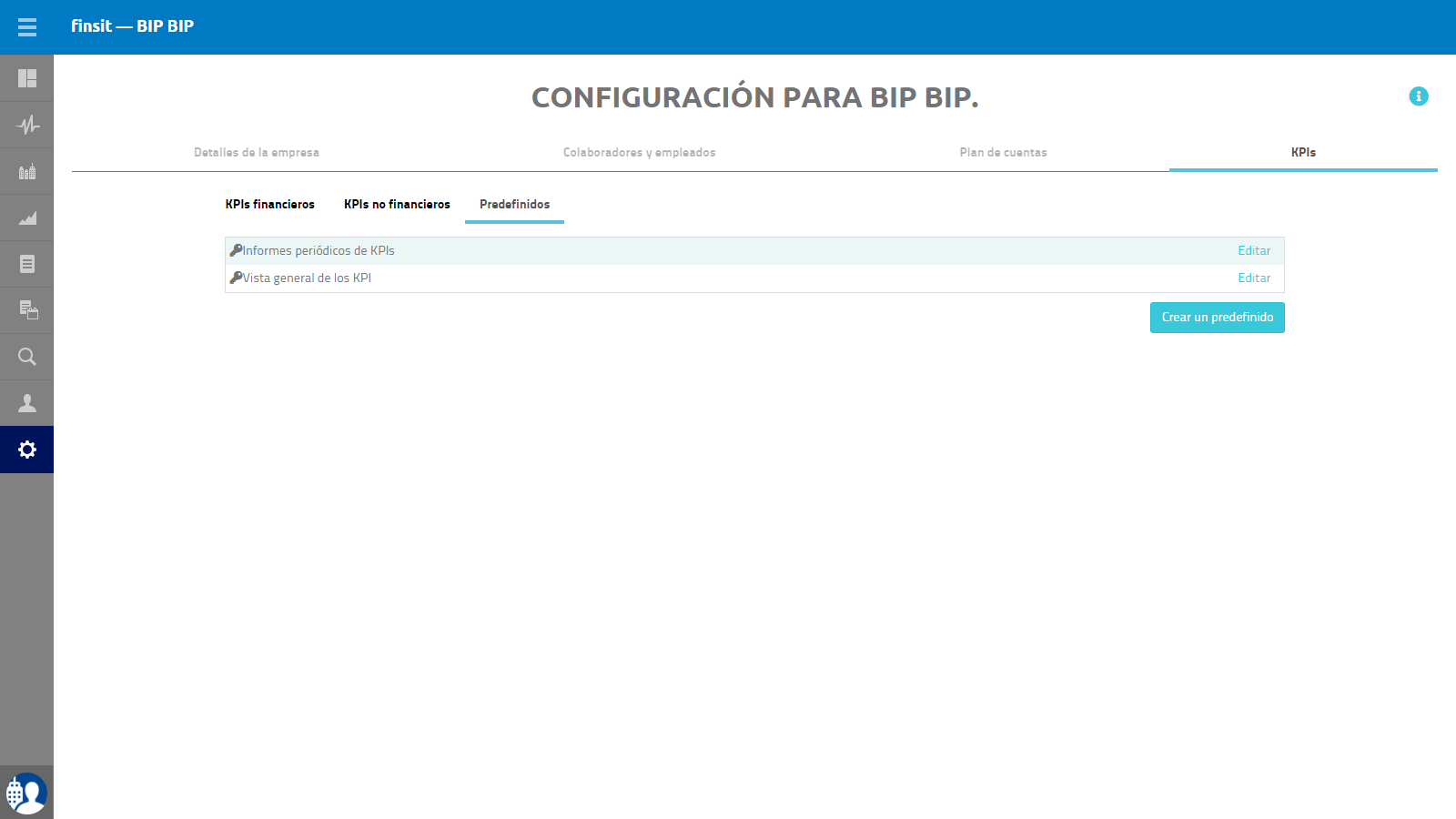The image size is (1456, 819).
Task: Open the search sidebar icon
Action: pyautogui.click(x=27, y=357)
